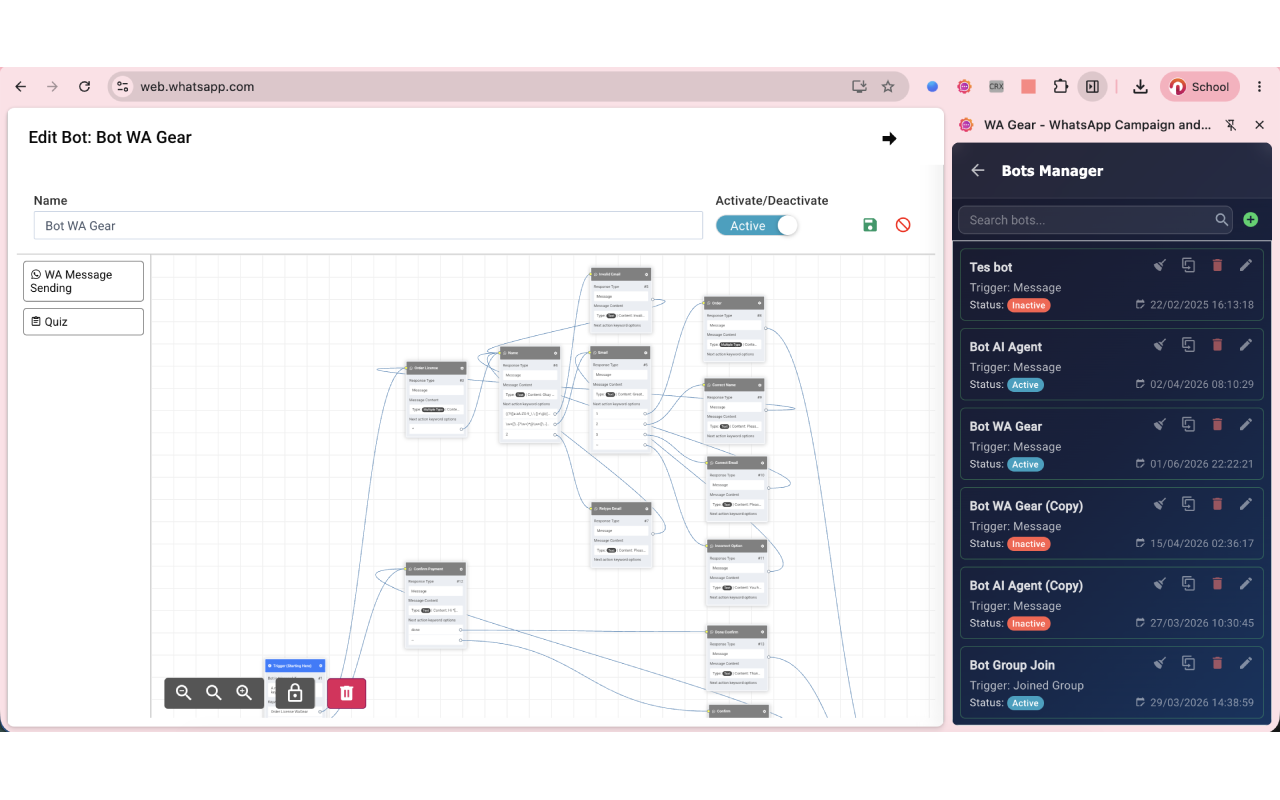Edit Bot WA Gear (Copy)
Screen dimensions: 1280x800
pyautogui.click(x=1245, y=504)
